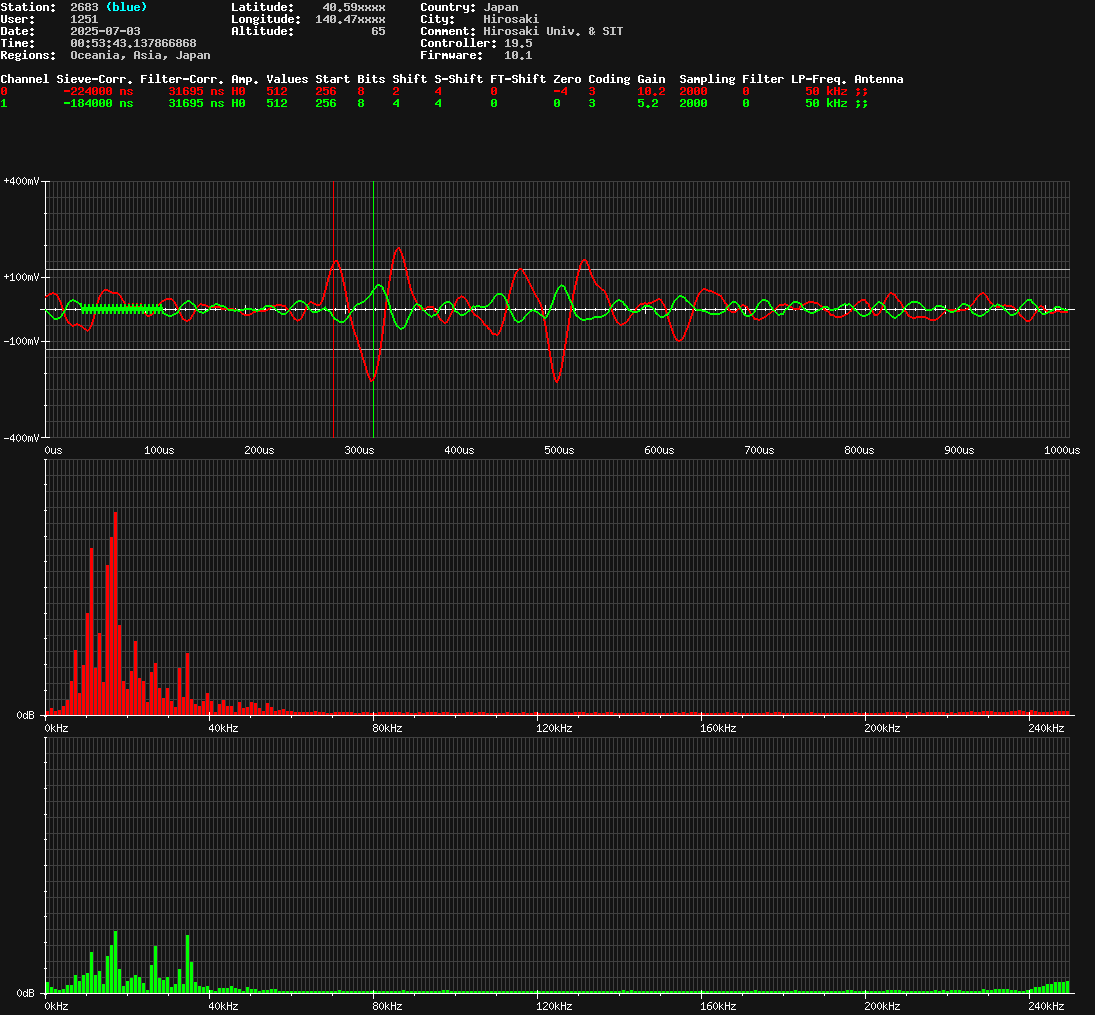Click the "S-Shift" column header
Screen dimensions: 1095x1015
click(x=458, y=79)
